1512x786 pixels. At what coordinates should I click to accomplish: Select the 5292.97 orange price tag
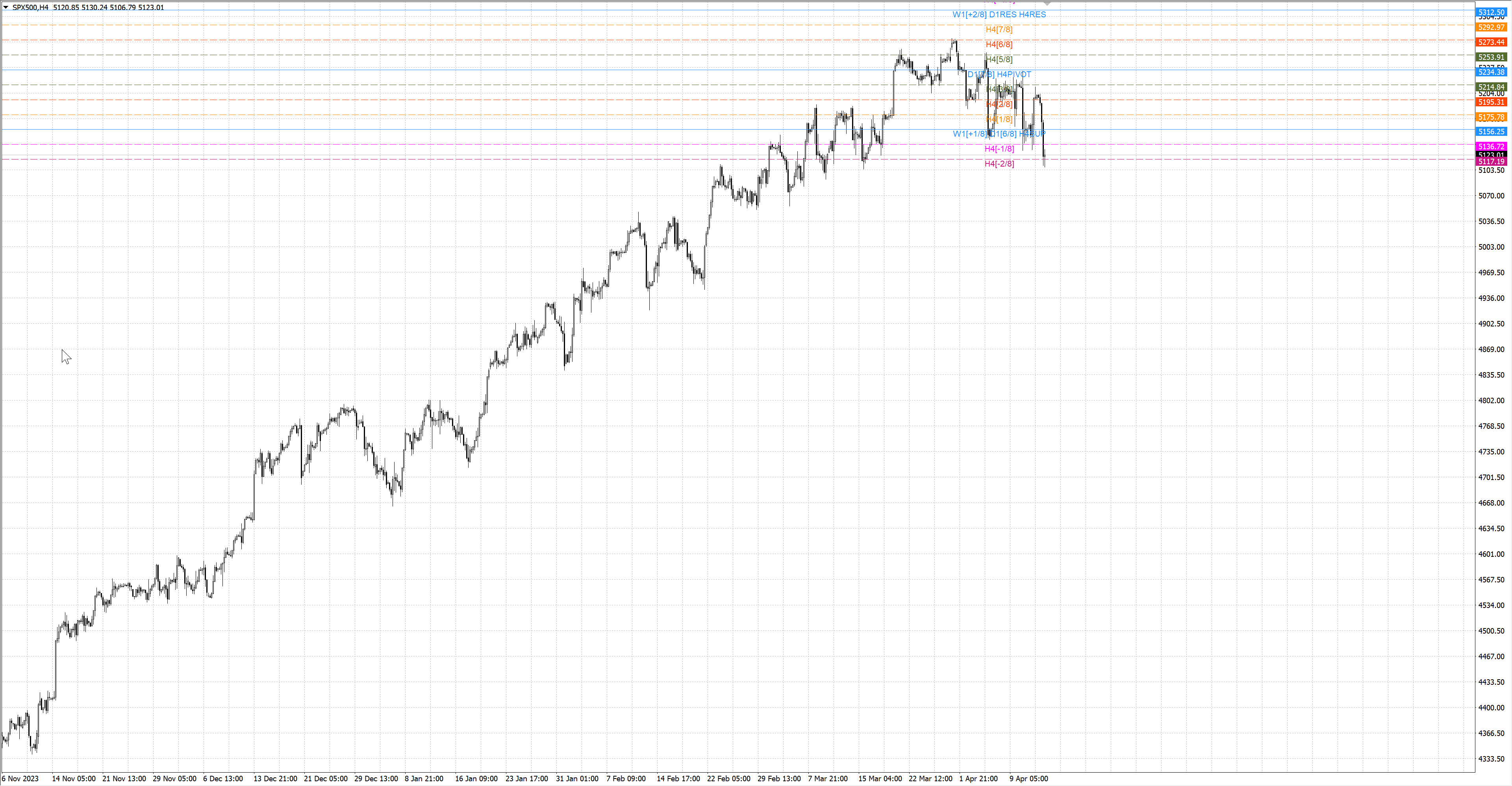pos(1491,27)
